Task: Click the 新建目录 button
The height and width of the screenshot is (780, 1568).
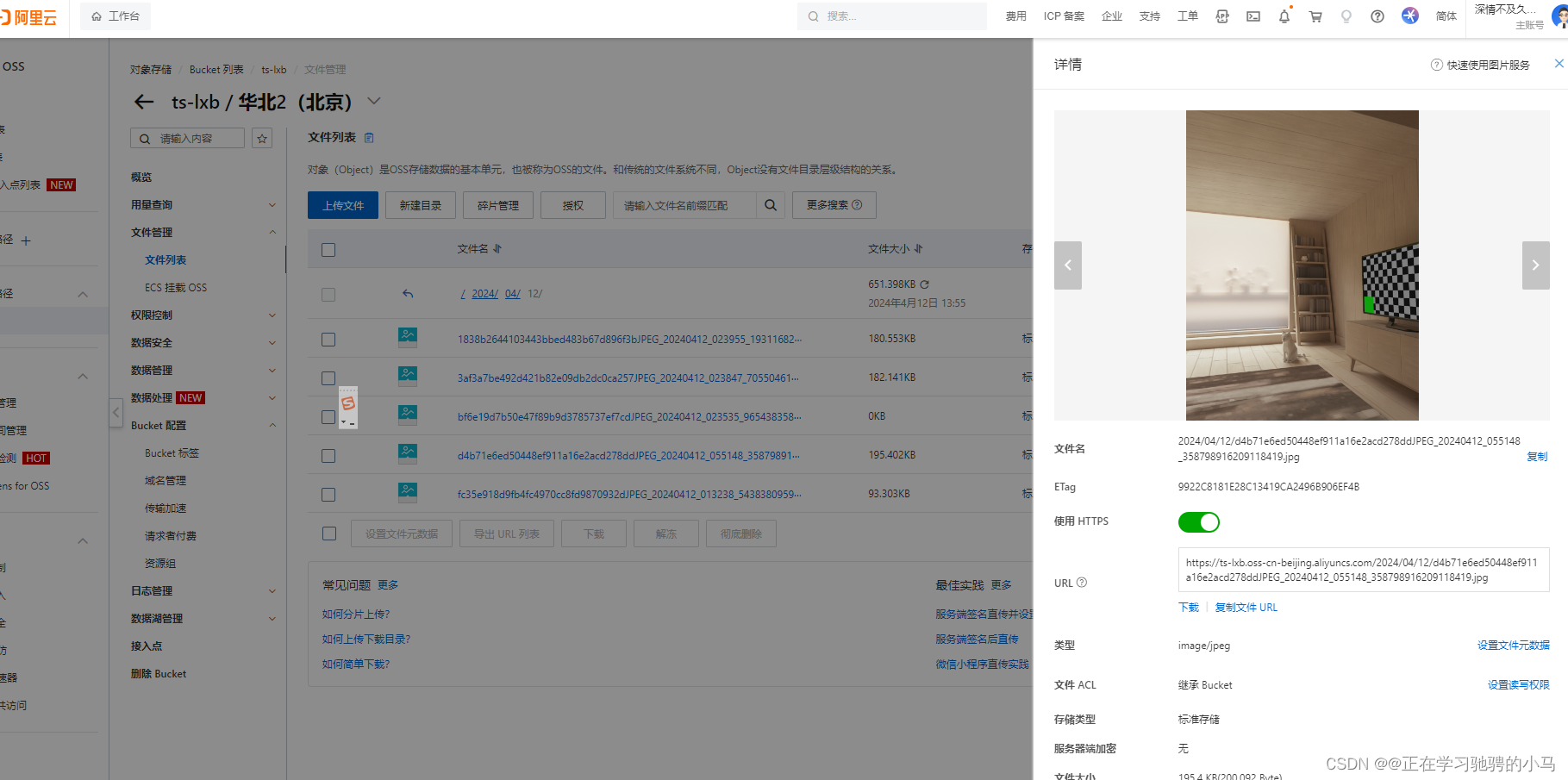Action: tap(421, 205)
